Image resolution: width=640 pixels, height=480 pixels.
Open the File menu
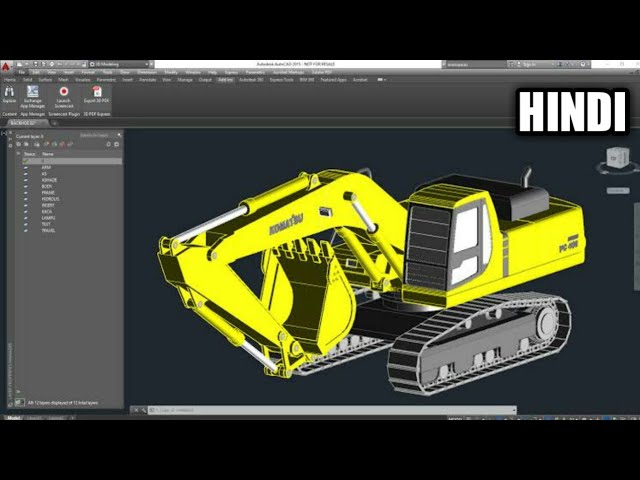coord(21,72)
